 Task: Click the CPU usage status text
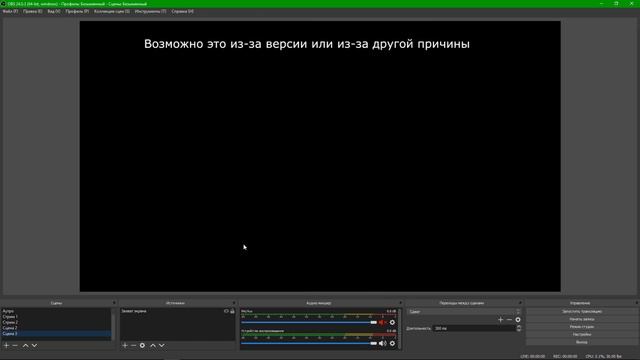[x=604, y=356]
